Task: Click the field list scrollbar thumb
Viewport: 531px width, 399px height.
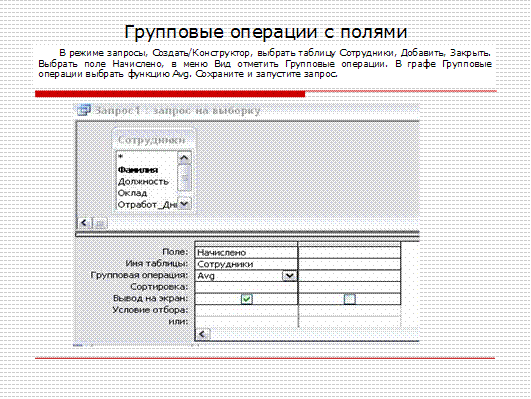Action: [x=184, y=178]
